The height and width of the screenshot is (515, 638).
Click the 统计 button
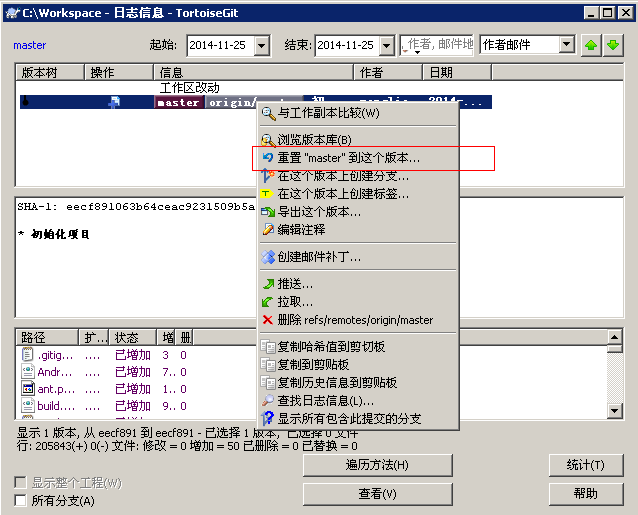tap(585, 465)
